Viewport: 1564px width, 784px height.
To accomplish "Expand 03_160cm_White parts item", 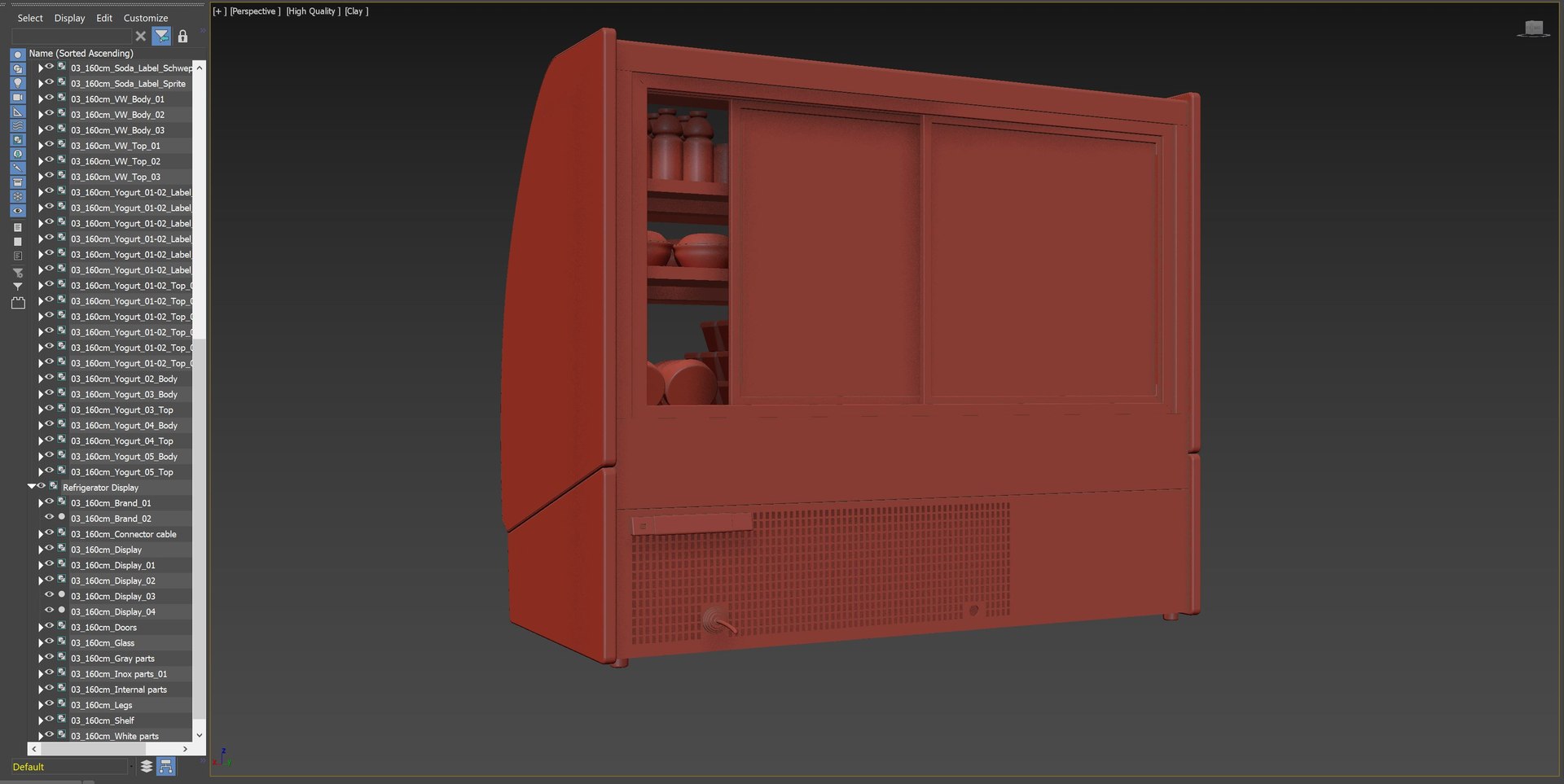I will (x=40, y=735).
